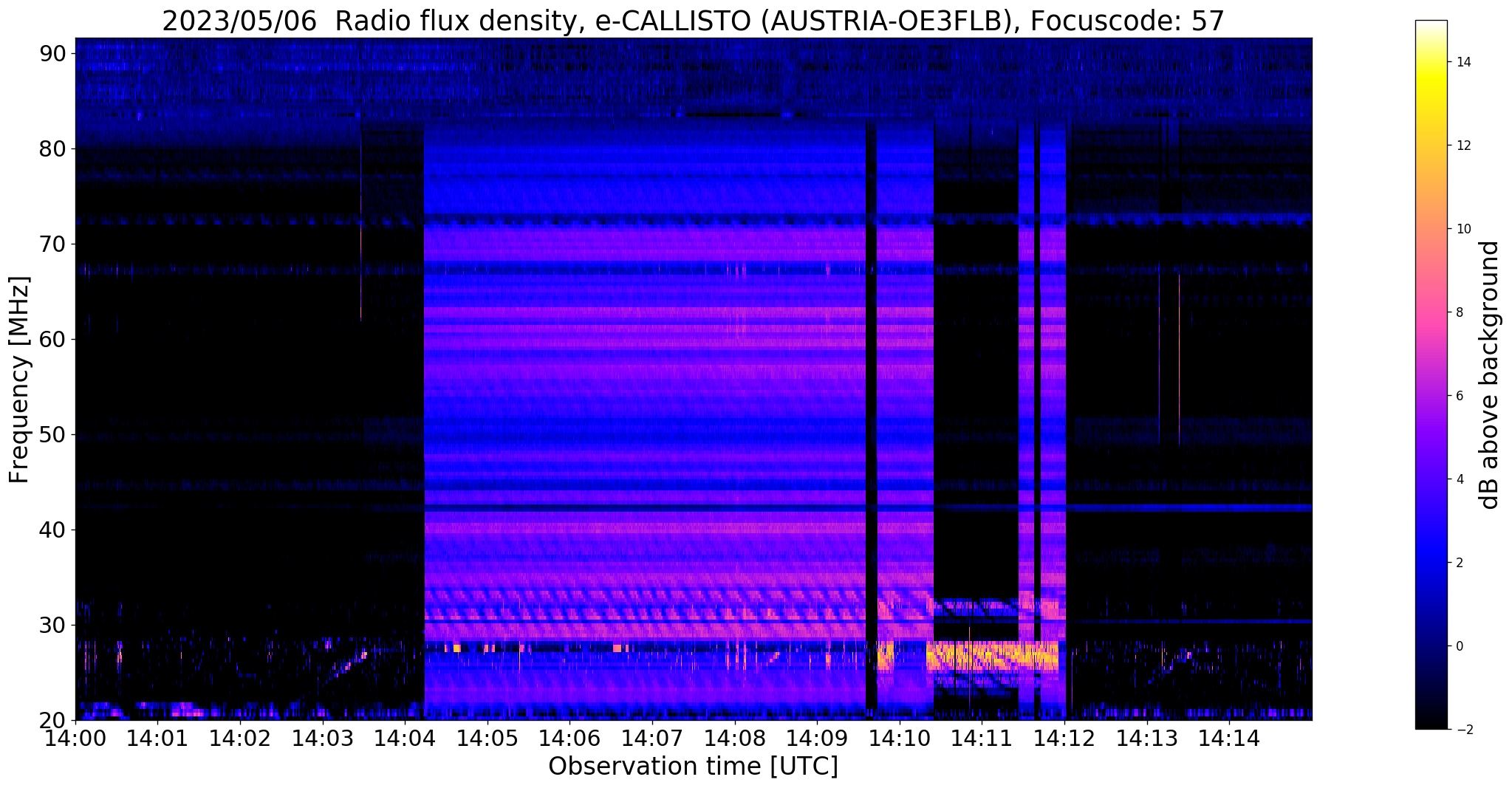Click the 'Frequency [MHz]' y-axis label
The width and height of the screenshot is (1512, 788).
(x=19, y=380)
